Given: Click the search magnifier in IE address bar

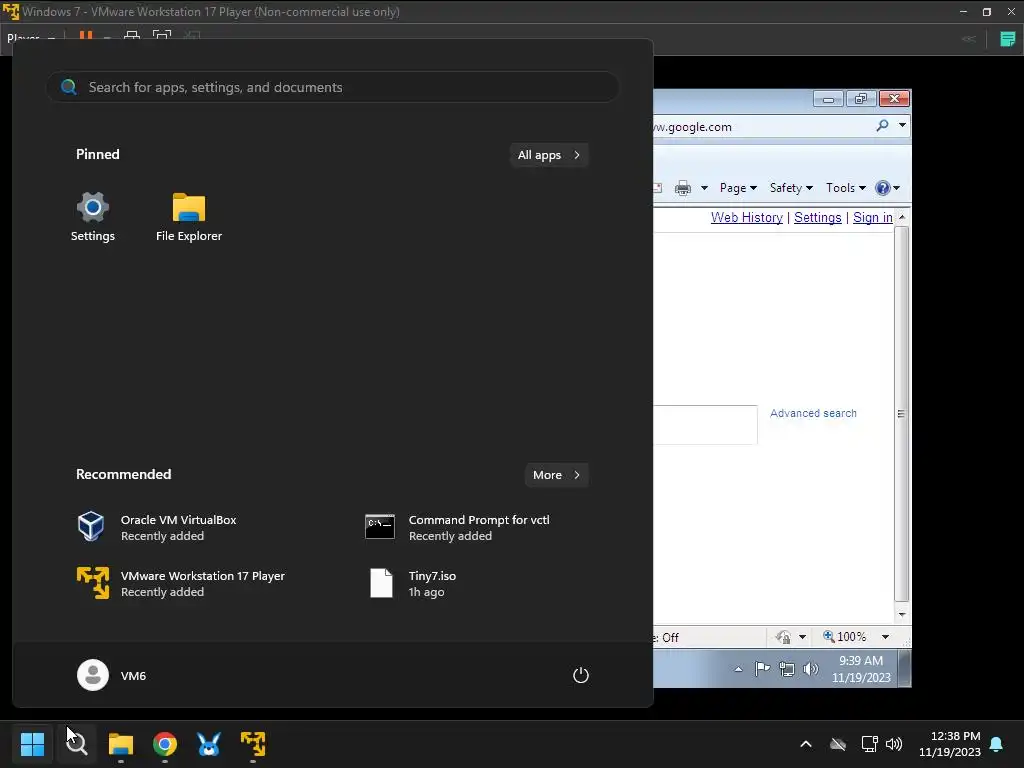Looking at the screenshot, I should pyautogui.click(x=882, y=125).
